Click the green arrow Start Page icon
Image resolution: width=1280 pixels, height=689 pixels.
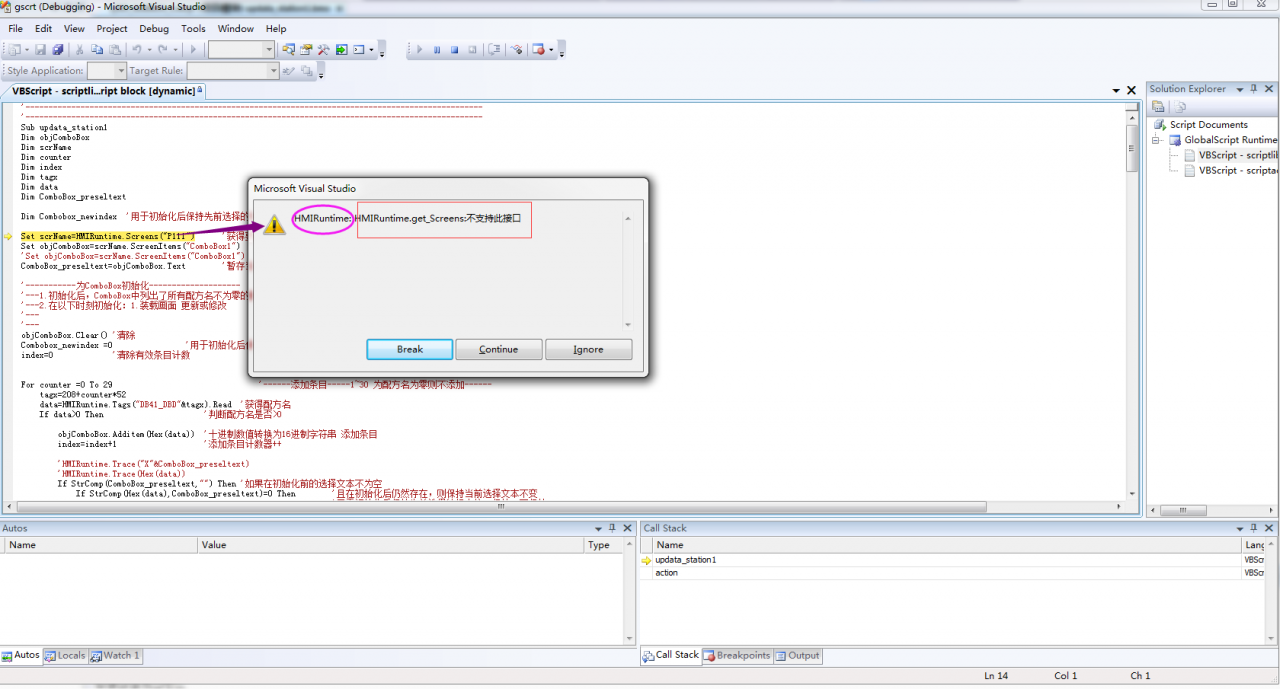pyautogui.click(x=341, y=49)
